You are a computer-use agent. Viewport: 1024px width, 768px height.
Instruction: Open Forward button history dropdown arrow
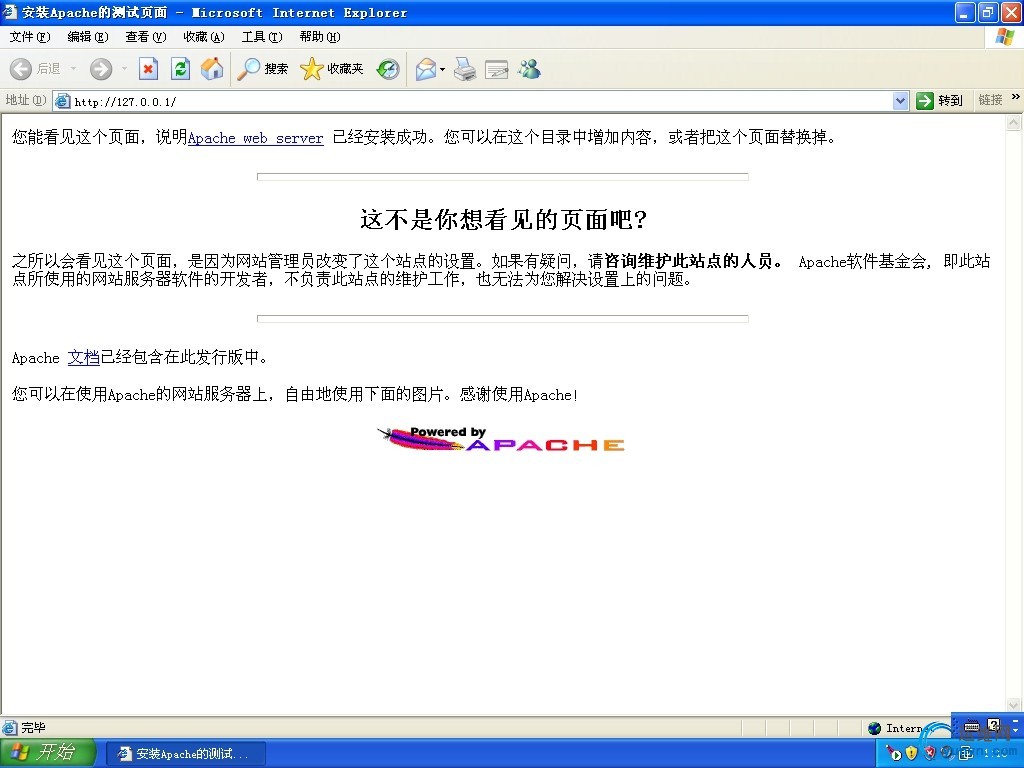coord(124,69)
